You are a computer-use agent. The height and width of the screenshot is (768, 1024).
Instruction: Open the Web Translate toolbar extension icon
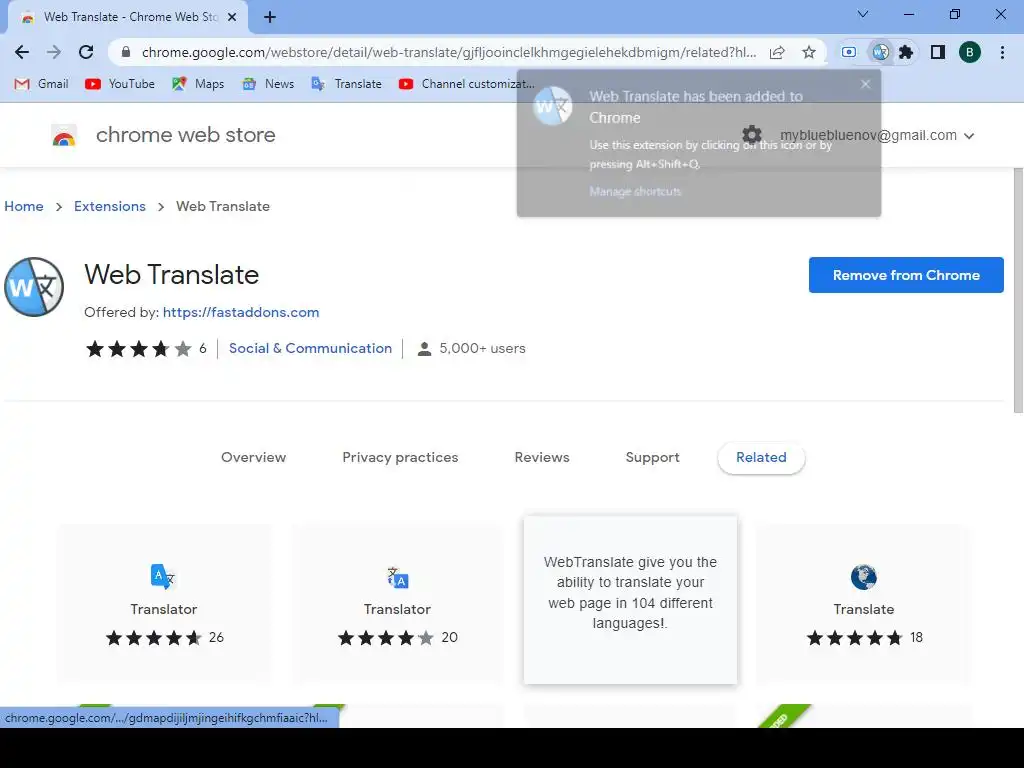click(880, 52)
